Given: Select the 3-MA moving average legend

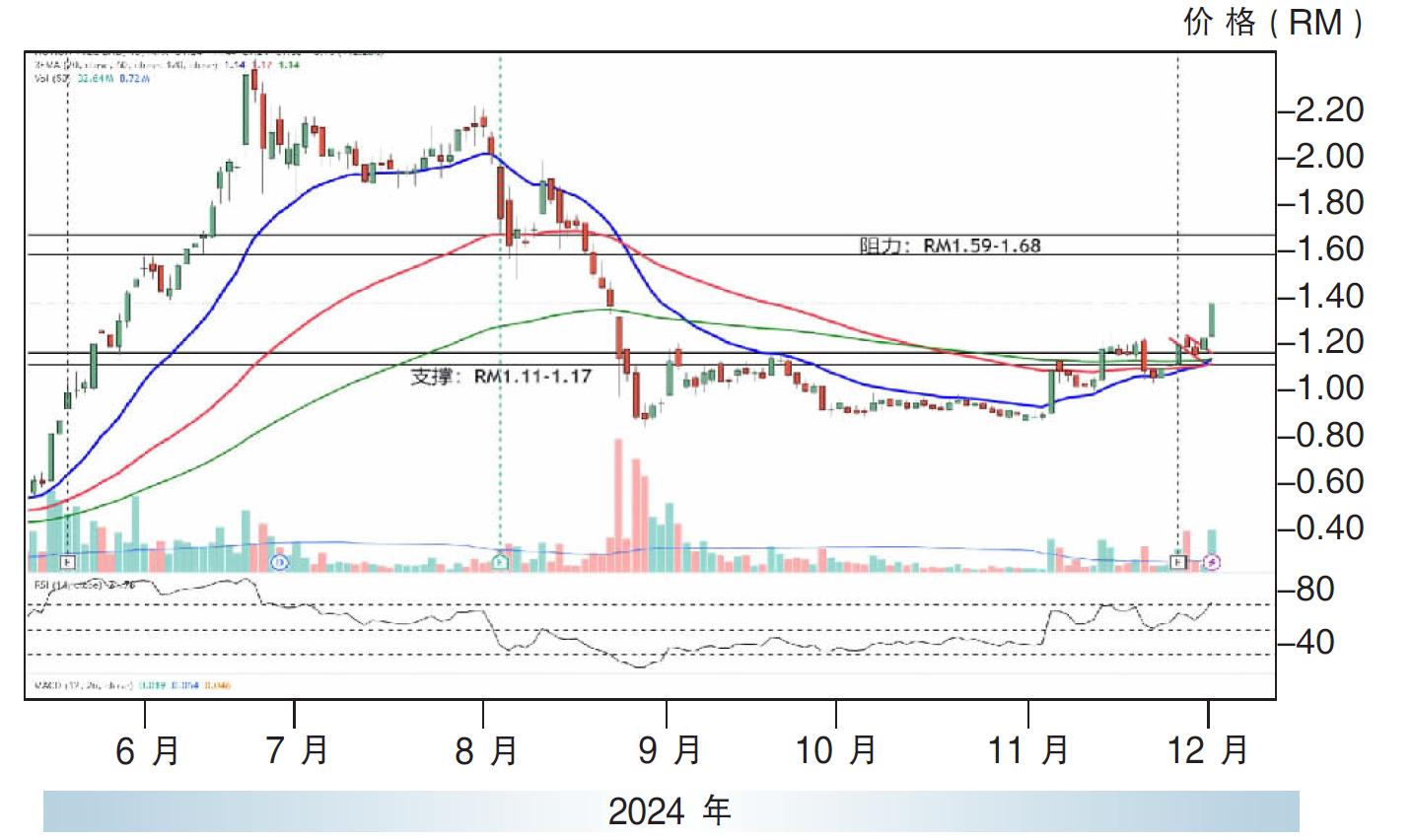Looking at the screenshot, I should [x=165, y=65].
